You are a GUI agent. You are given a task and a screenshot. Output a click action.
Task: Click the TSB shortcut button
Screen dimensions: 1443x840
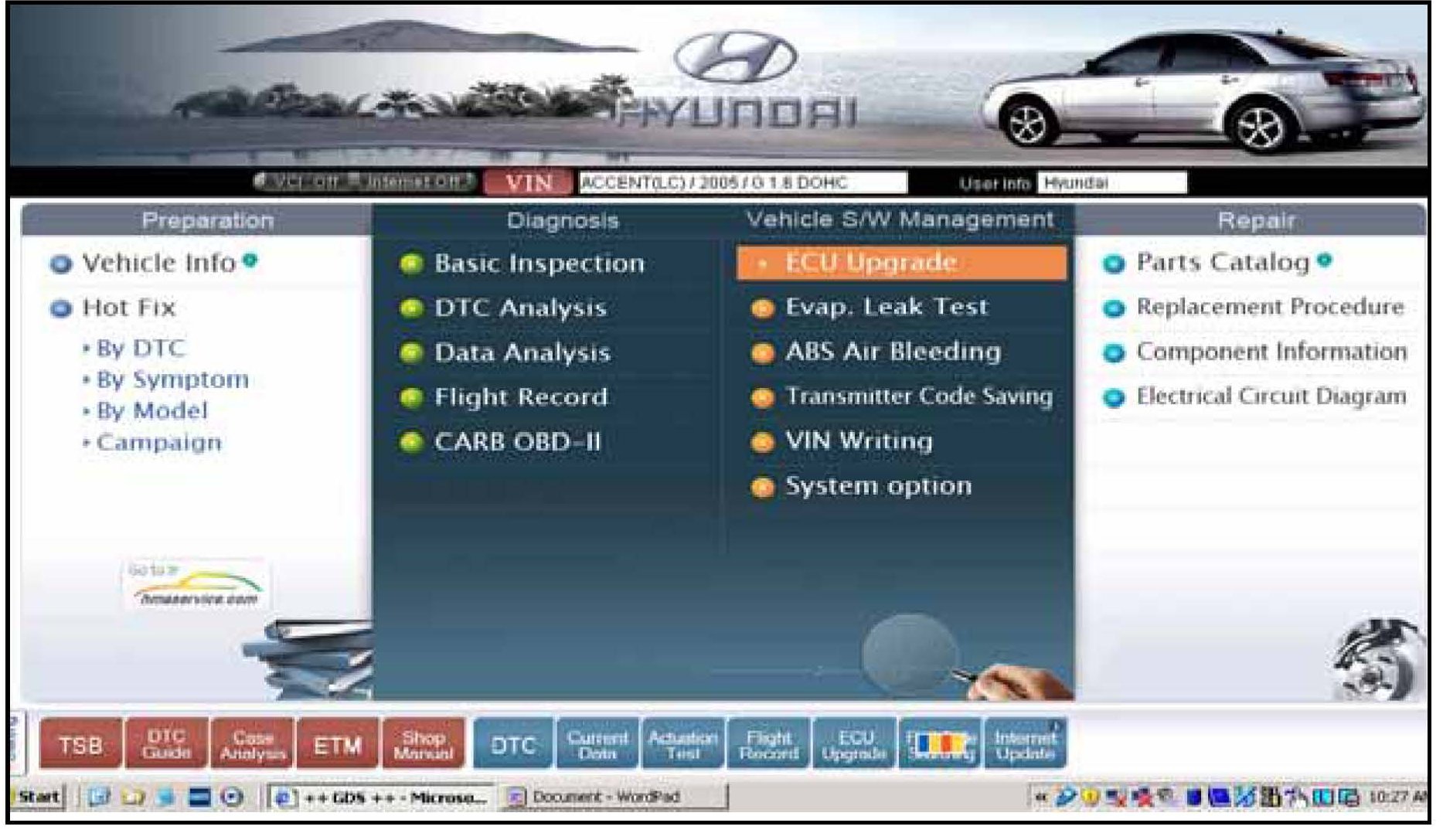coord(80,745)
